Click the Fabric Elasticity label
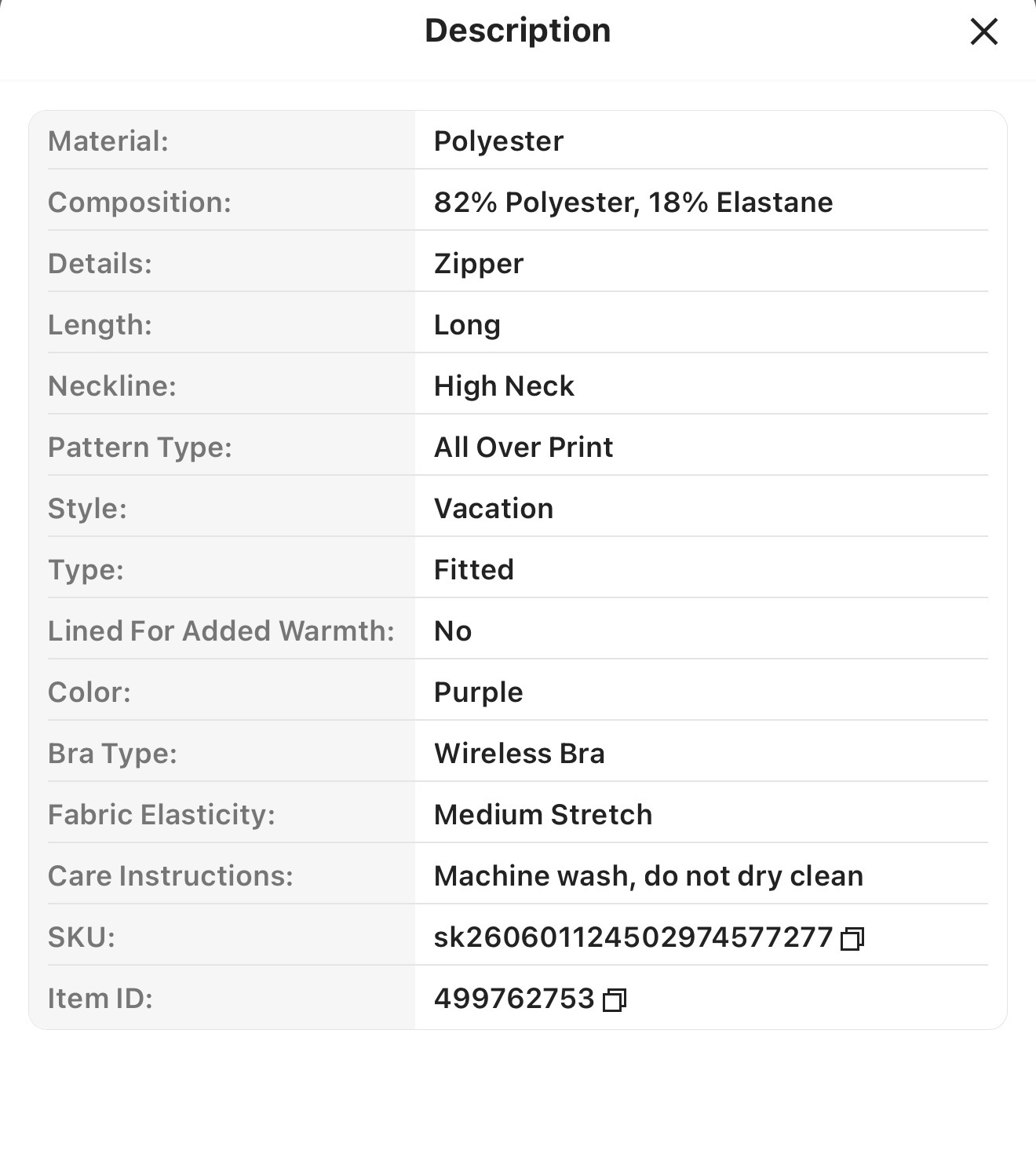The width and height of the screenshot is (1036, 1158). tap(162, 815)
